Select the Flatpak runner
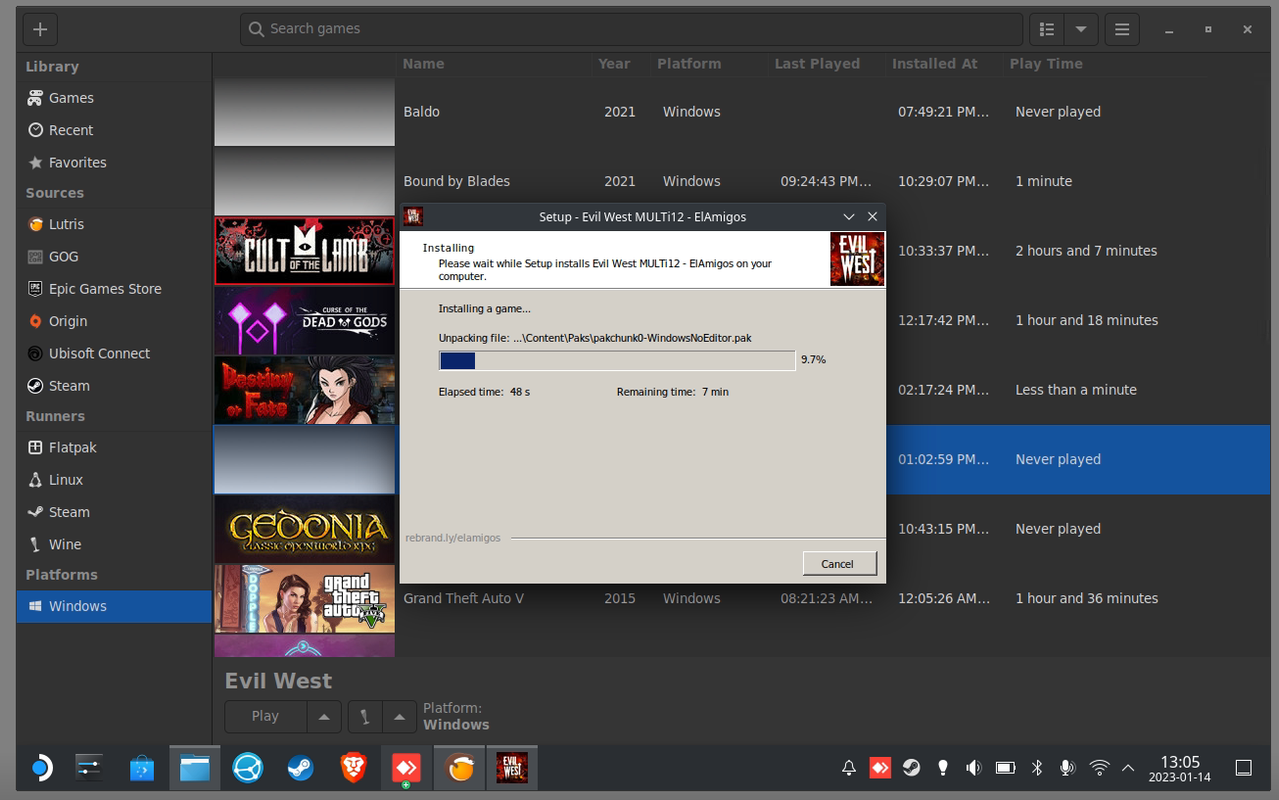The height and width of the screenshot is (800, 1279). pos(114,447)
